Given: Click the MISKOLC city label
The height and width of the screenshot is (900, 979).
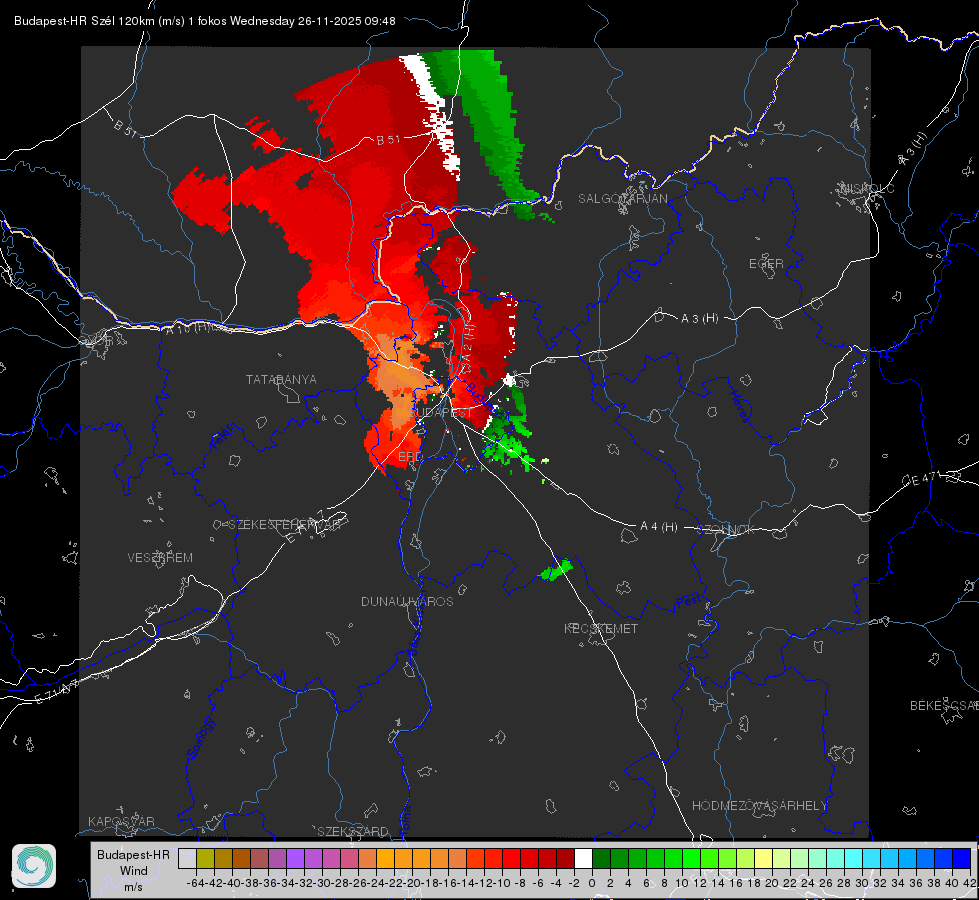Looking at the screenshot, I should (867, 188).
